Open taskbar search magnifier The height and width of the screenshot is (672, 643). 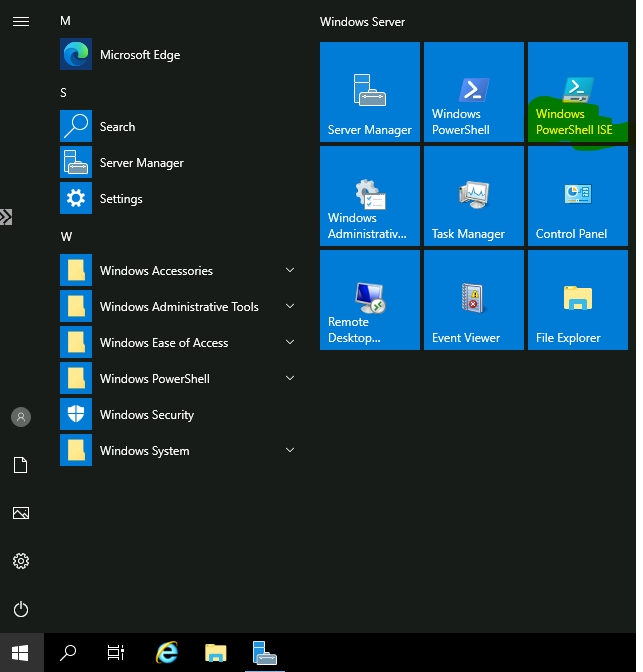pyautogui.click(x=68, y=653)
